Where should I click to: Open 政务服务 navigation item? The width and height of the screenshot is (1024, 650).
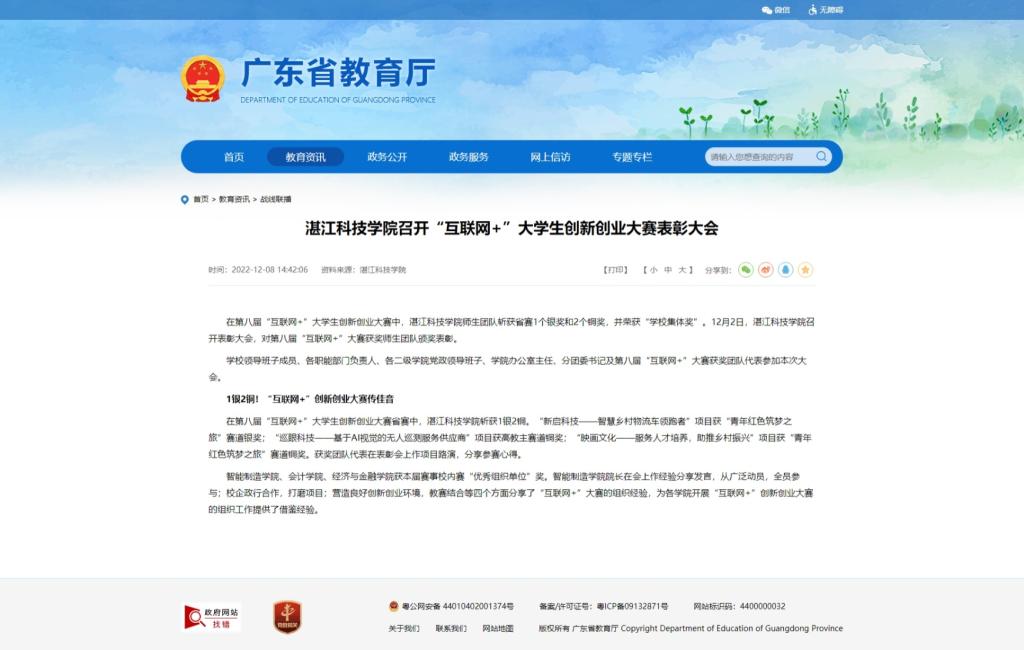[468, 157]
